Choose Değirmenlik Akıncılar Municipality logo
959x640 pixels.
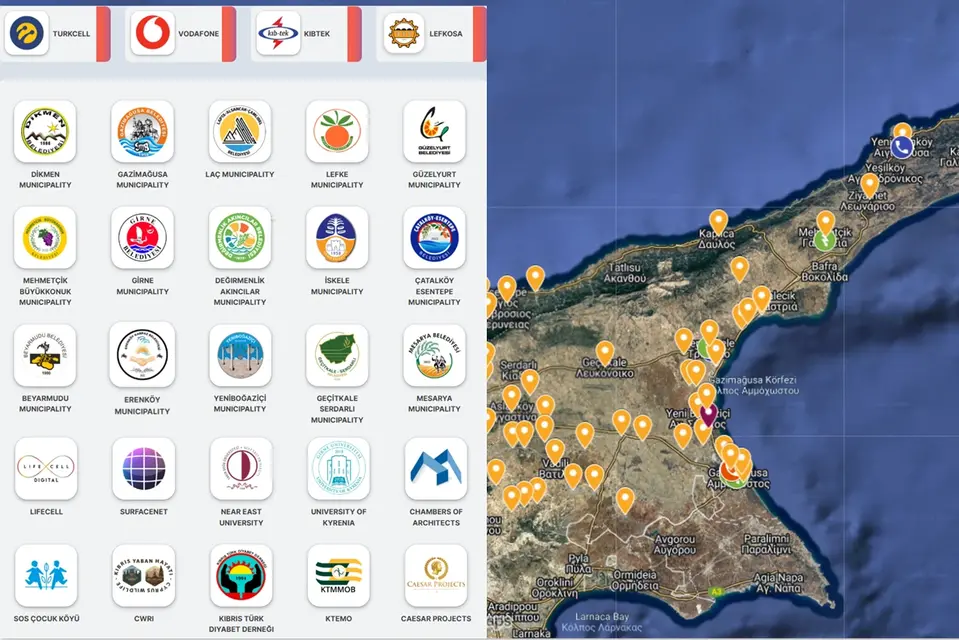click(x=240, y=237)
